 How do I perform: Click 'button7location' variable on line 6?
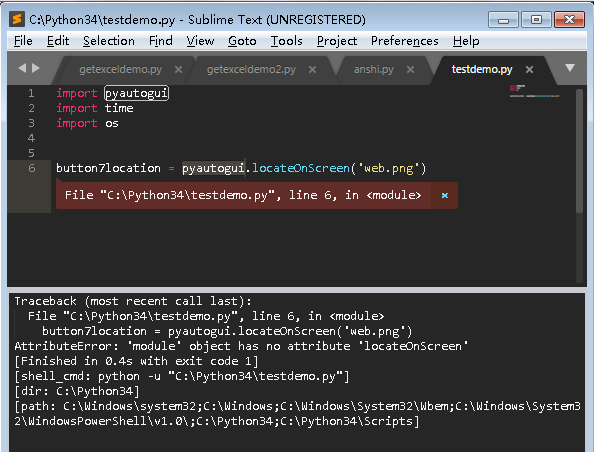click(x=108, y=168)
